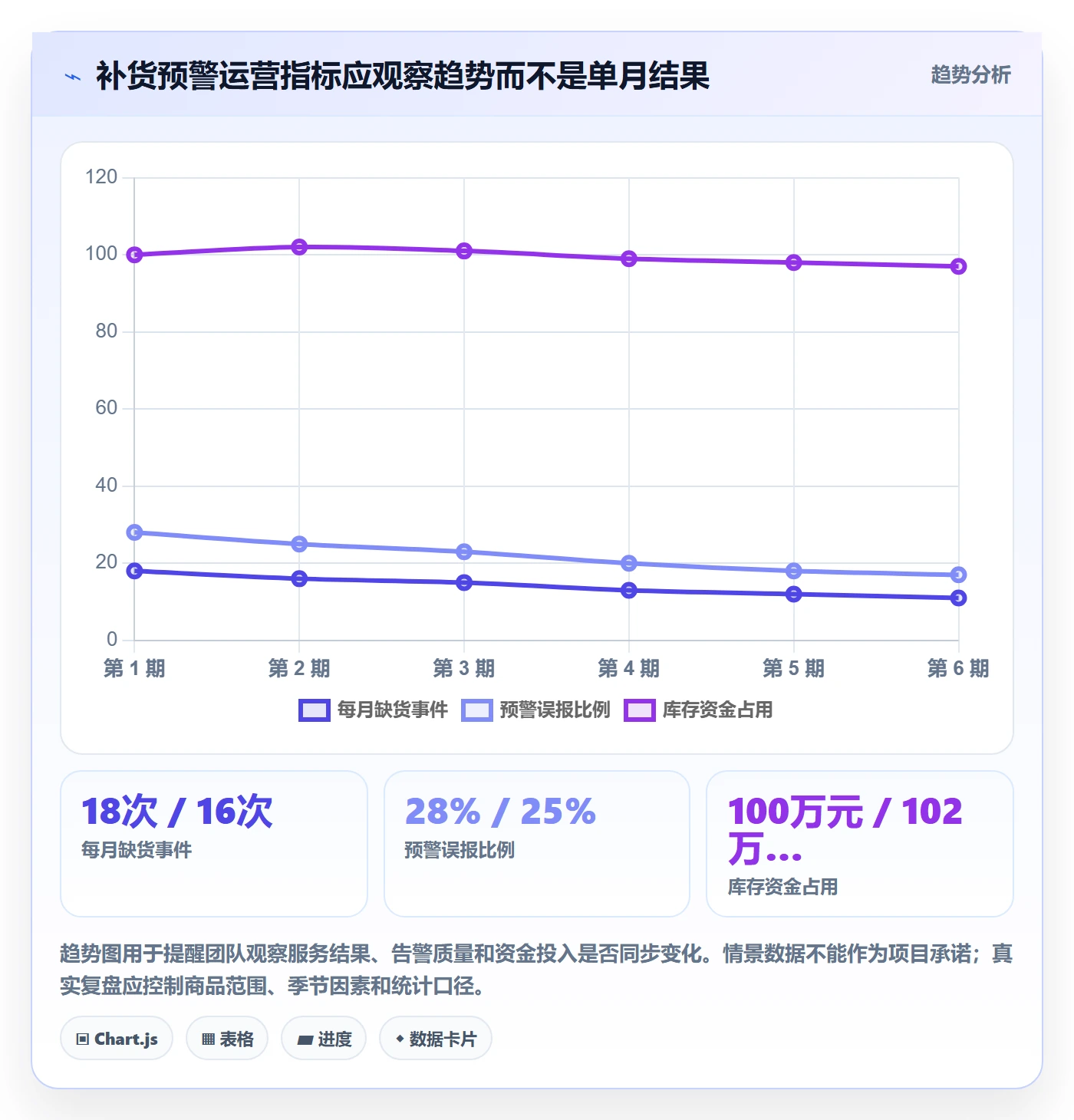This screenshot has width=1074, height=1120.
Task: Click the 预警误报比例 point at 第 3 期
Action: coord(464,552)
